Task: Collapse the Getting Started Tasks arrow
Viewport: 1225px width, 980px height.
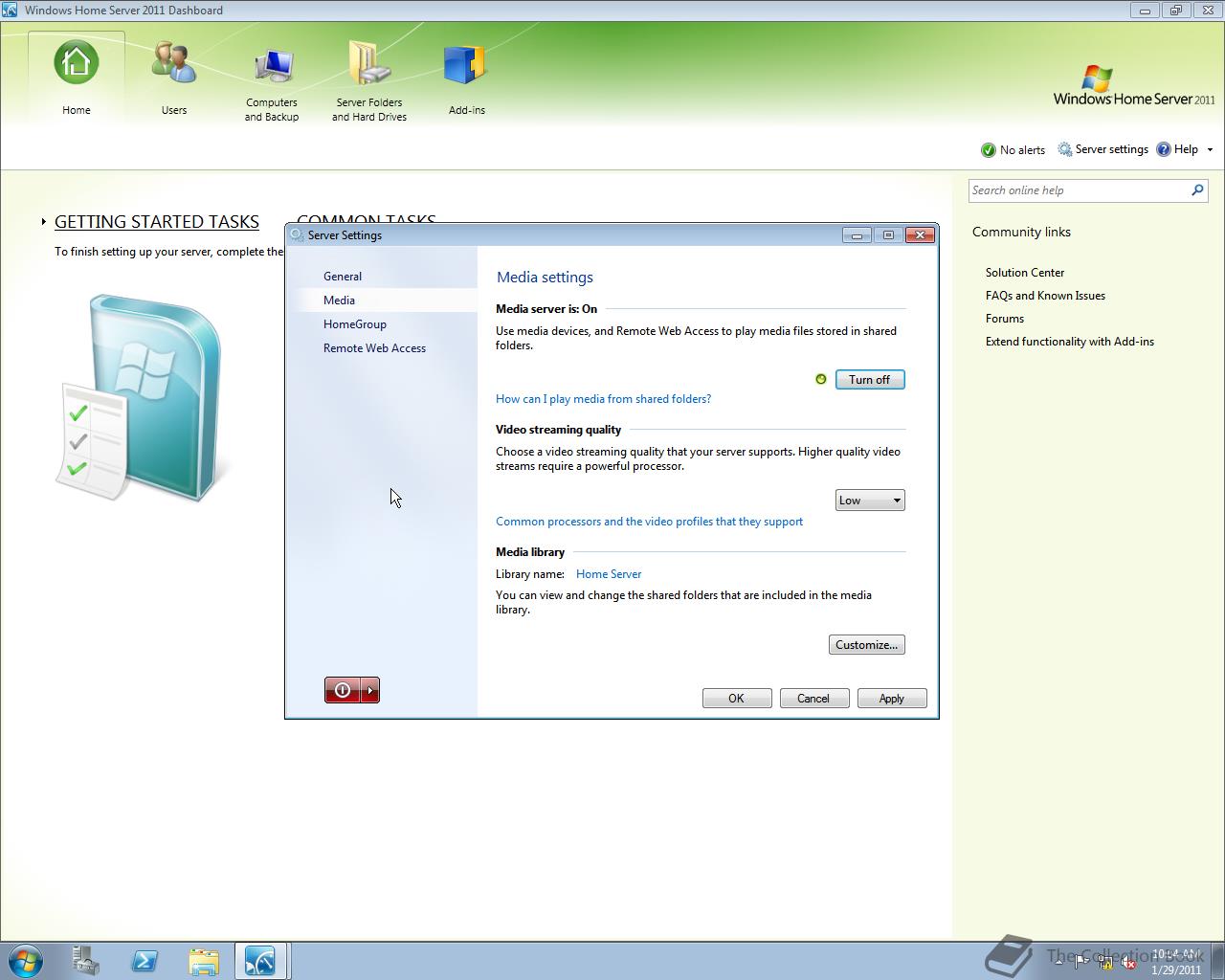Action: point(44,222)
